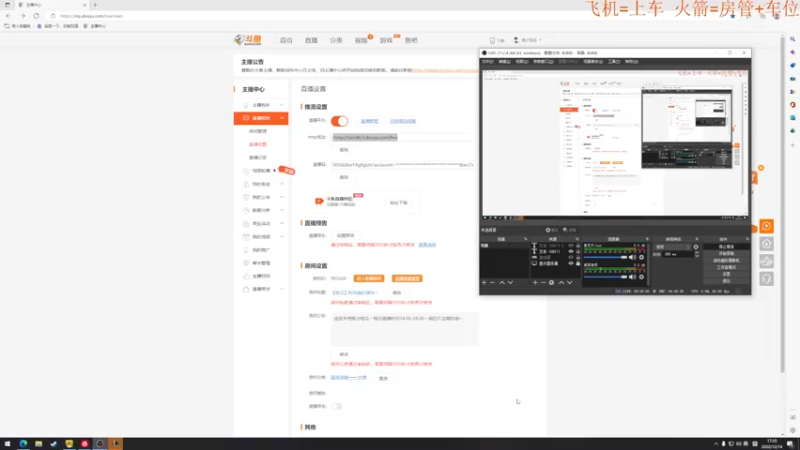The height and width of the screenshot is (450, 800).
Task: Lock the 显示器采集 source in OBS
Action: click(578, 264)
